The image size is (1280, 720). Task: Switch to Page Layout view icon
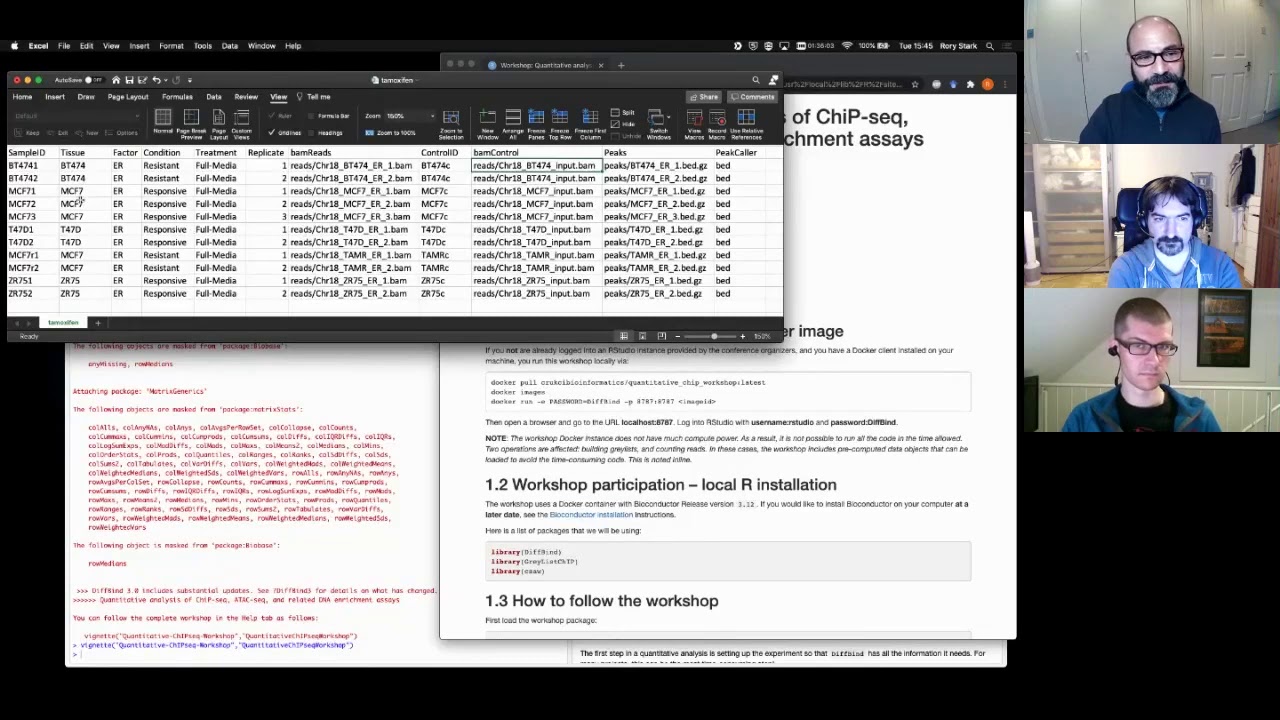[x=218, y=118]
